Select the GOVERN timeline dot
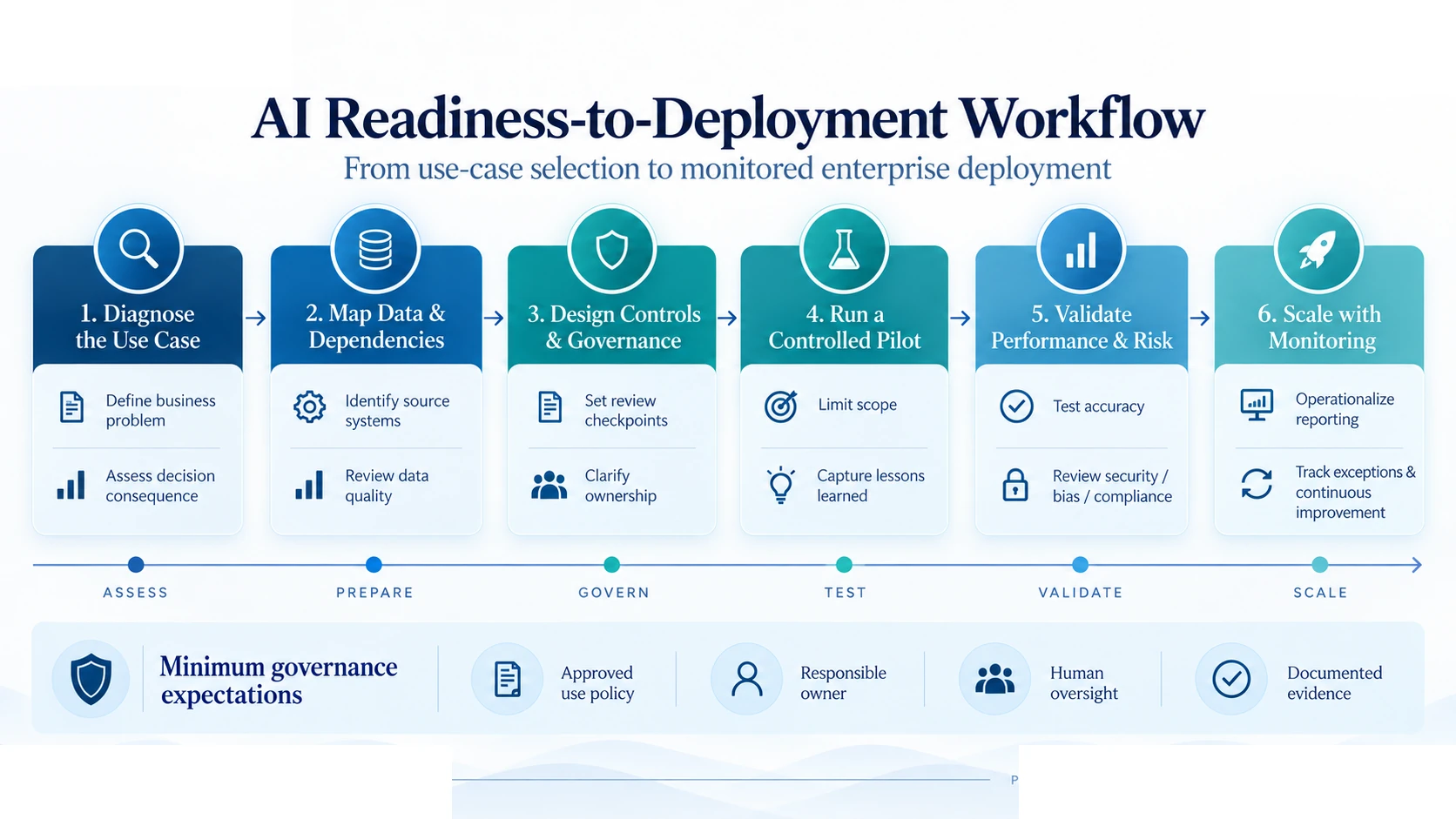This screenshot has width=1456, height=819. click(611, 565)
